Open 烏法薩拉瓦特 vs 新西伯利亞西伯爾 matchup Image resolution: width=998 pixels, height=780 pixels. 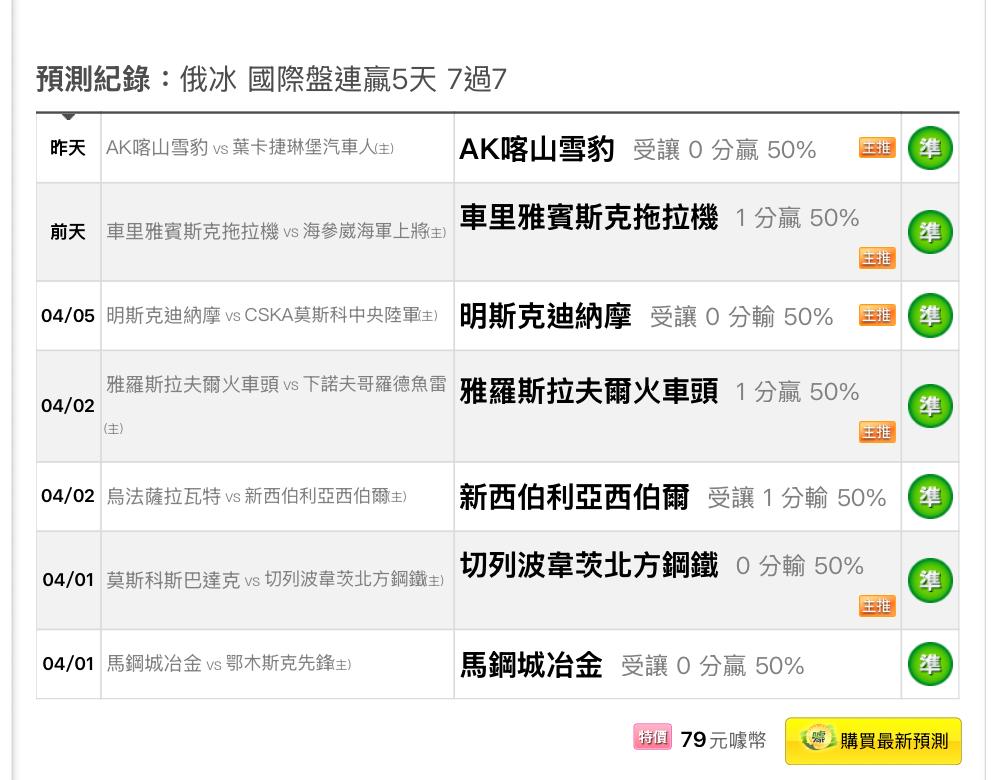point(256,497)
